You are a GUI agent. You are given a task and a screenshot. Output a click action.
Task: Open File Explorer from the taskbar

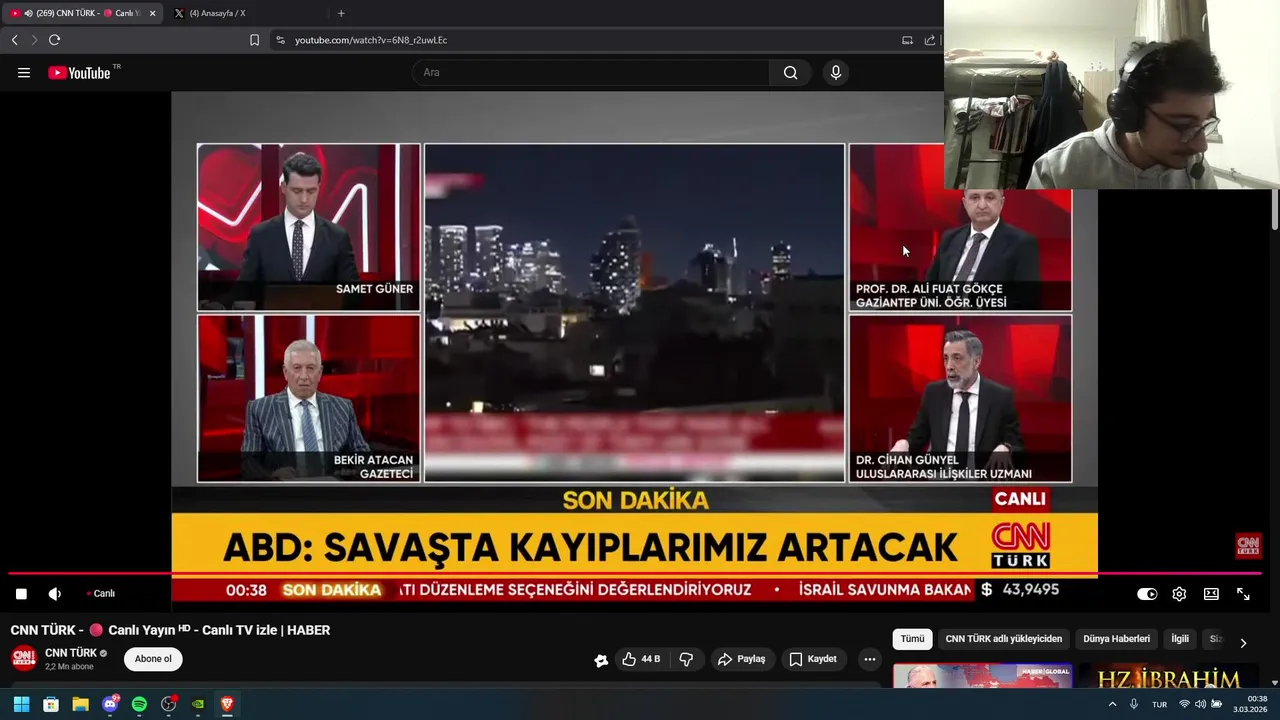coord(80,704)
